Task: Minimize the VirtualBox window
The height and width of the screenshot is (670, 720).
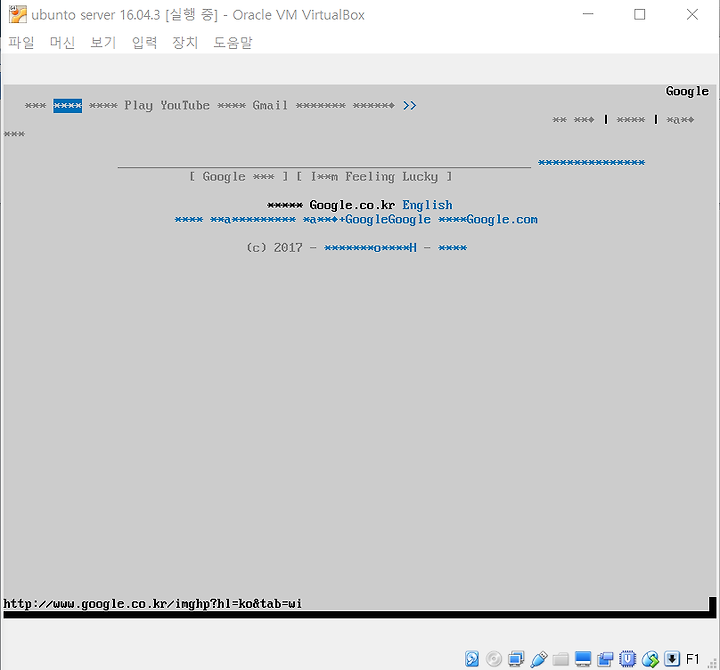Action: coord(588,14)
